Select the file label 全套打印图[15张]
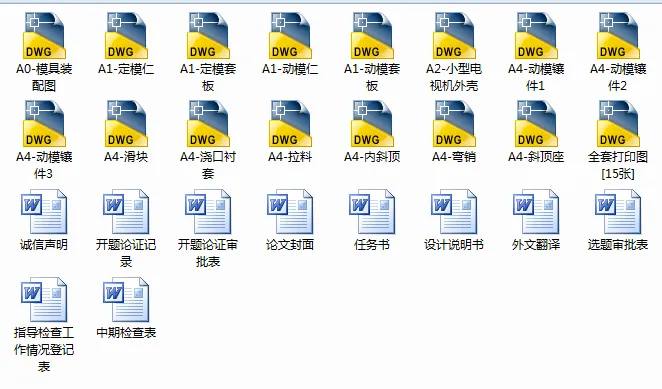662x389 pixels. [x=618, y=165]
